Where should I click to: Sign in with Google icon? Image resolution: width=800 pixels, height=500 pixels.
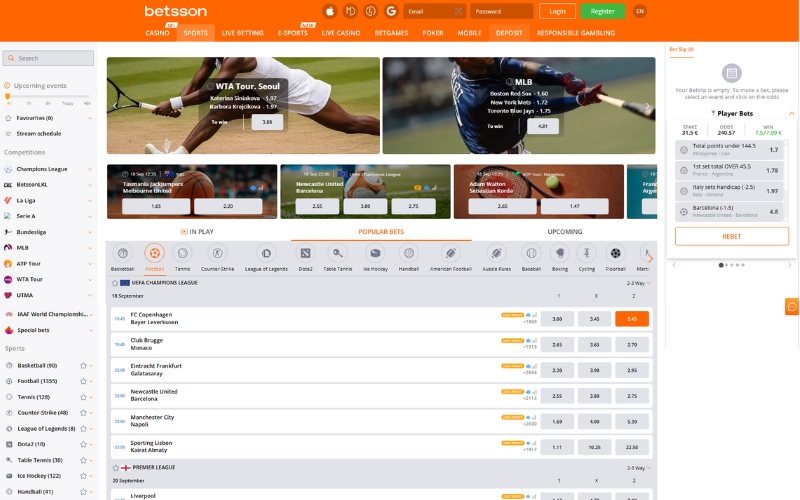click(391, 11)
